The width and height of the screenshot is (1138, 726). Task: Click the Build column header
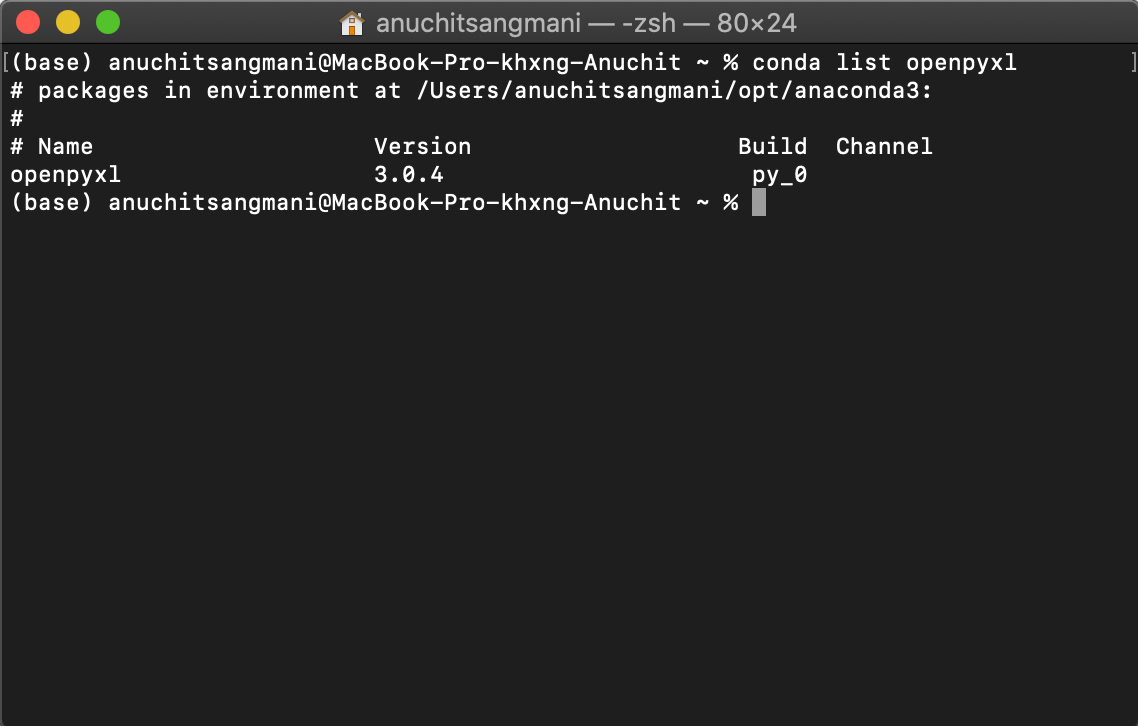tap(773, 146)
